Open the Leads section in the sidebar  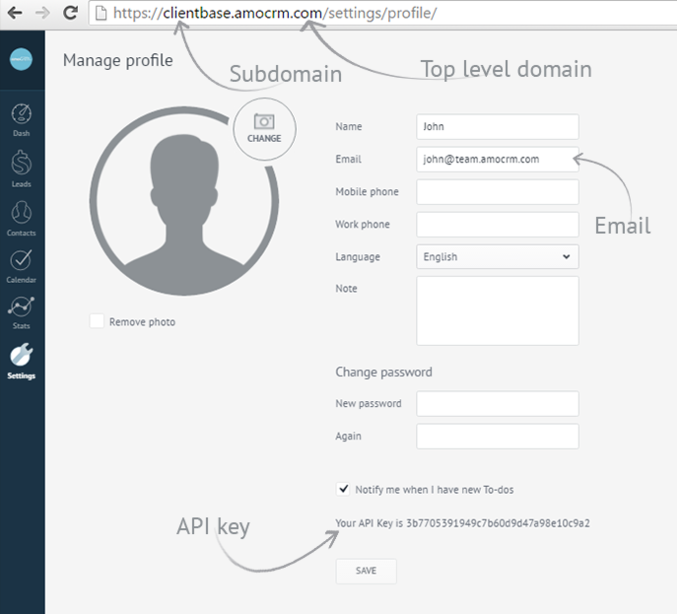coord(21,169)
